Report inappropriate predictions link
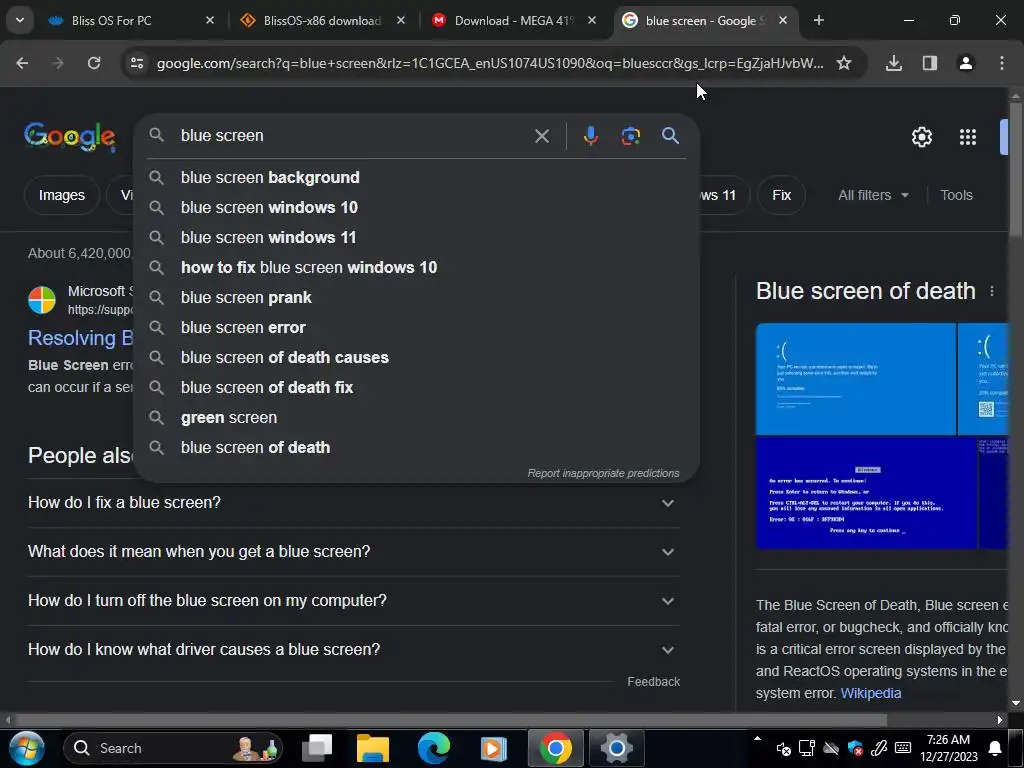The width and height of the screenshot is (1024, 768). (603, 473)
